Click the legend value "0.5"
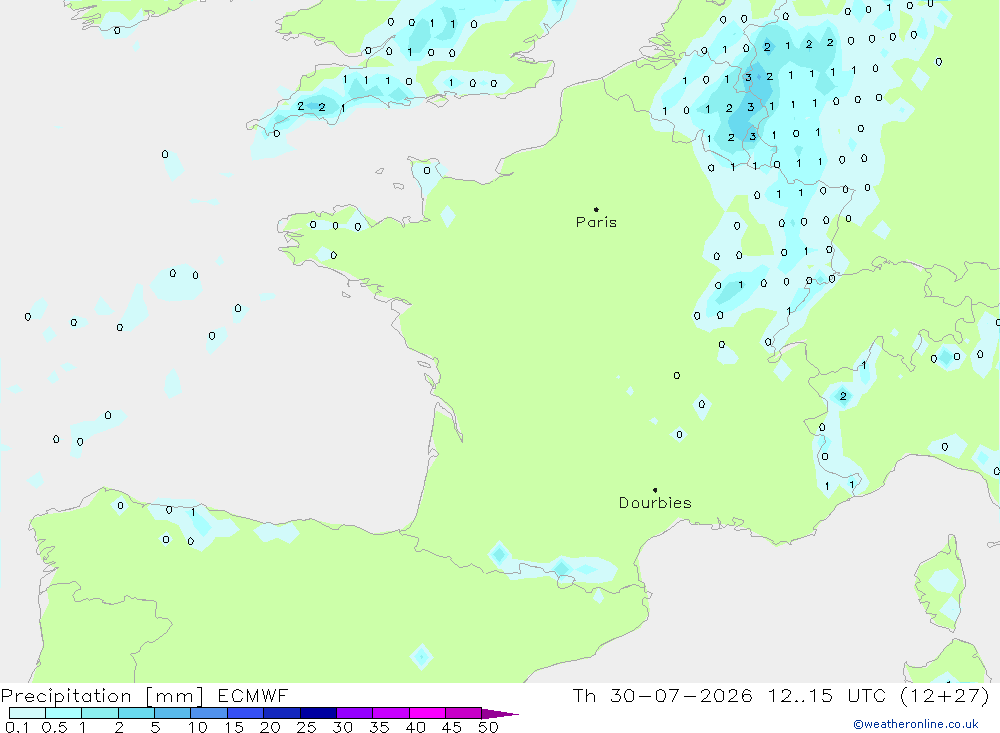Screen dimensions: 1000x733 pyautogui.click(x=54, y=727)
